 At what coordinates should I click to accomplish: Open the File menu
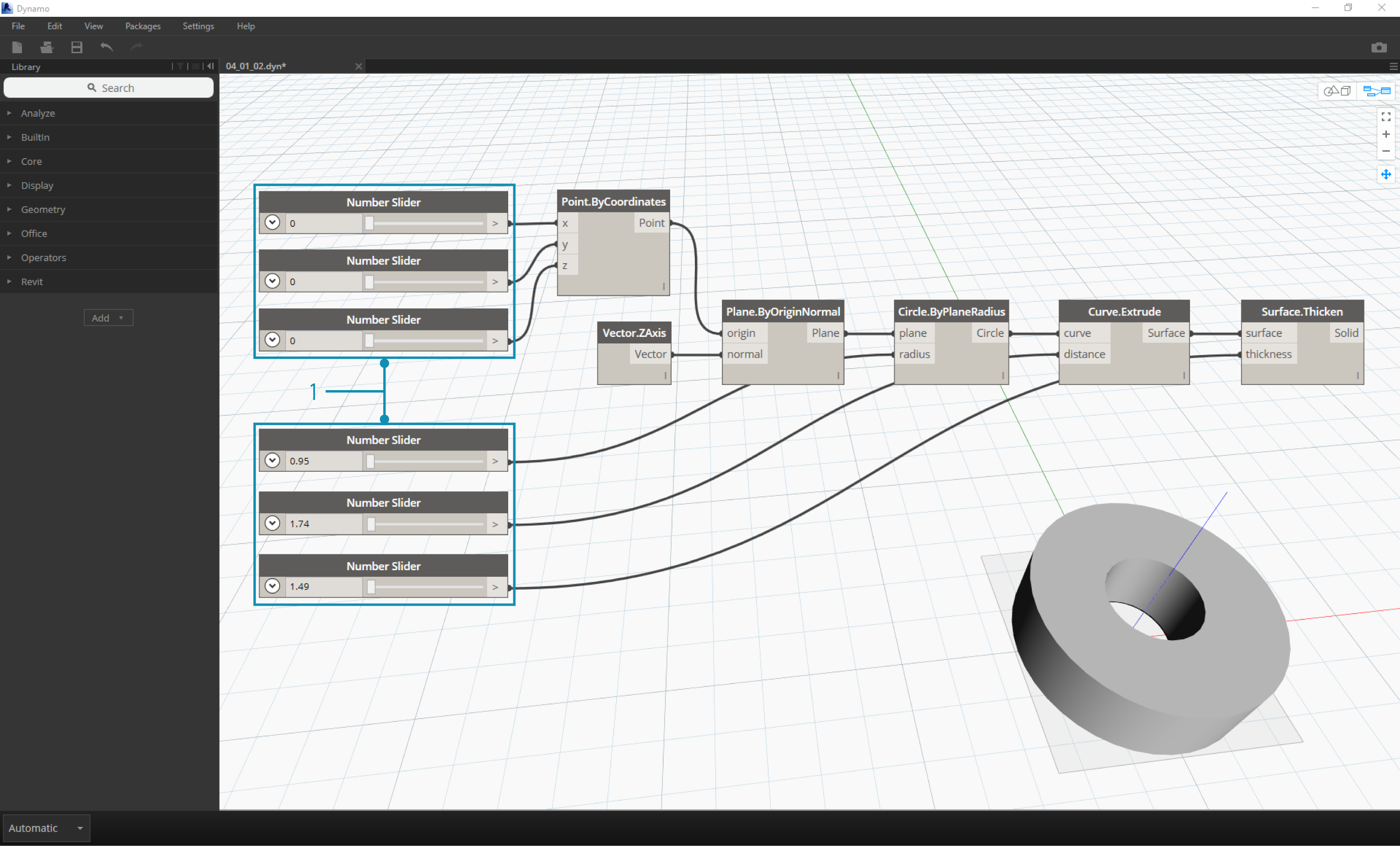pos(18,26)
